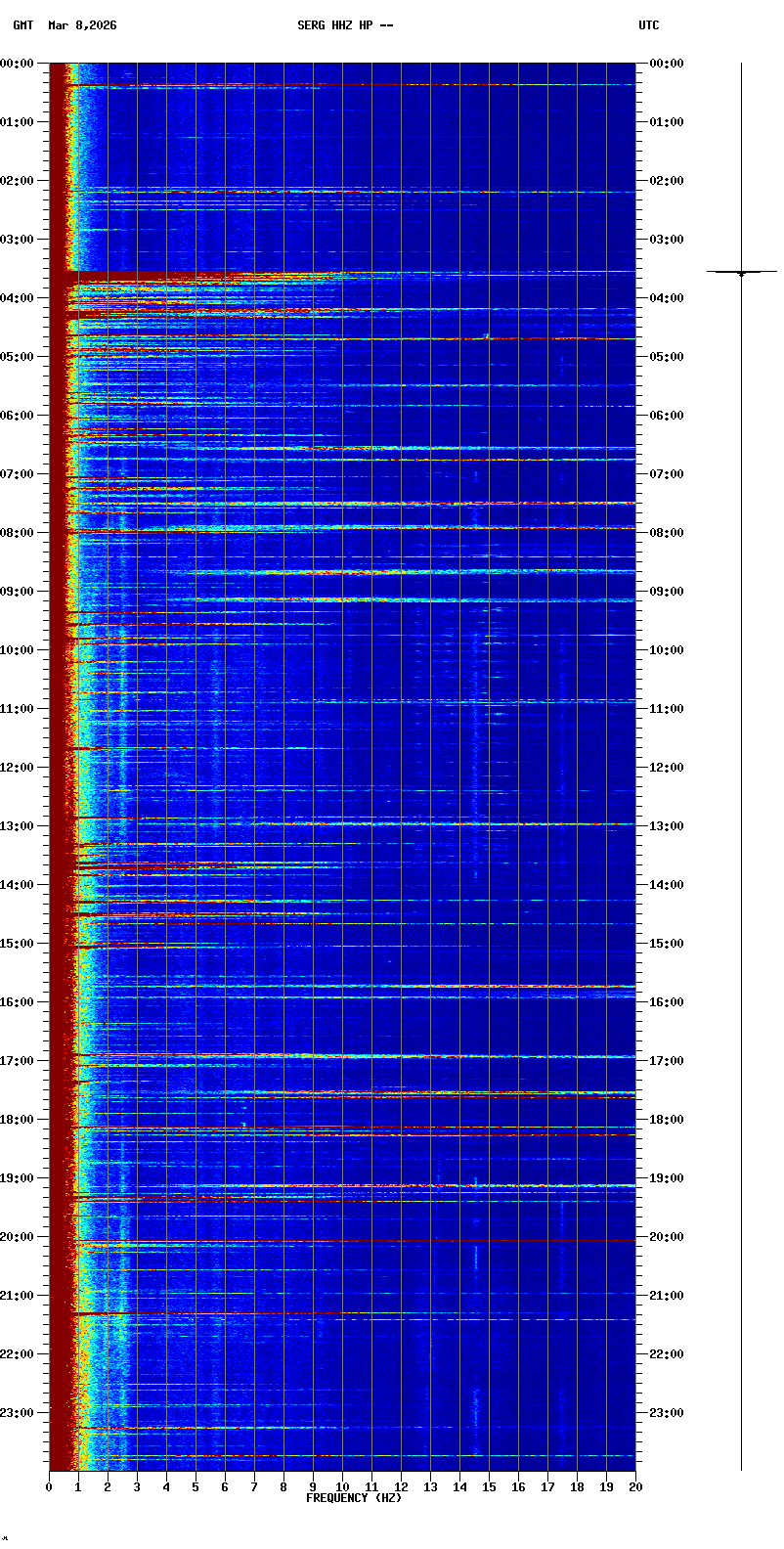Click the 20:00 label on left axis
Viewport: 784px width, 1549px height.
pyautogui.click(x=18, y=1237)
